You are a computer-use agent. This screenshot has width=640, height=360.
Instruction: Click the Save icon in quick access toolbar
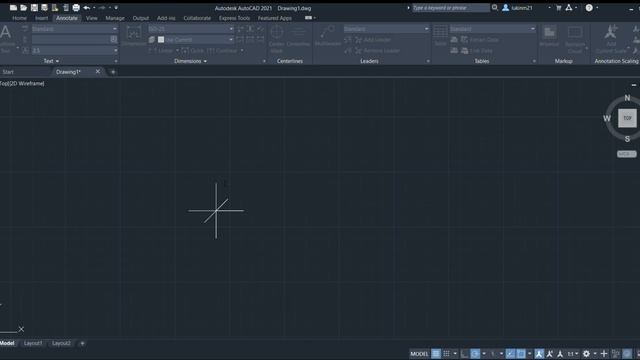coord(34,7)
